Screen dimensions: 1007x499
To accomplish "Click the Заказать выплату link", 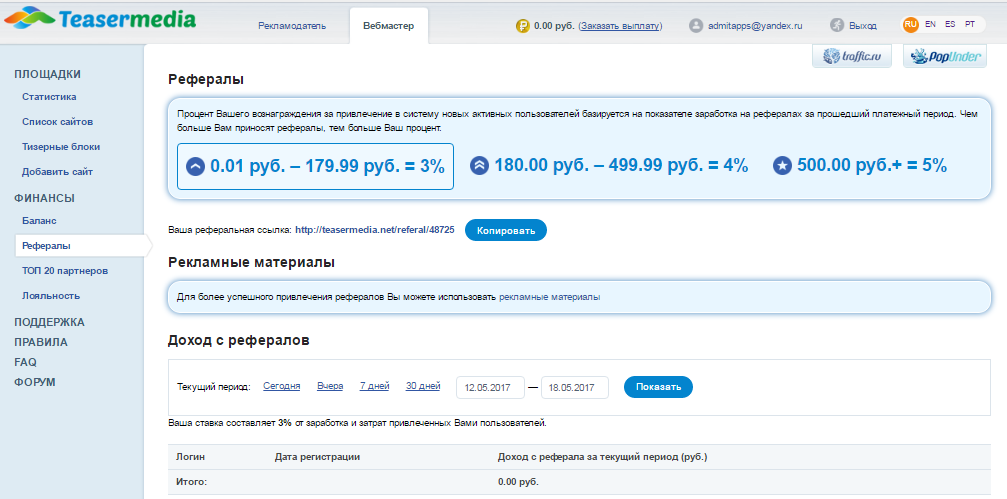I will (620, 26).
